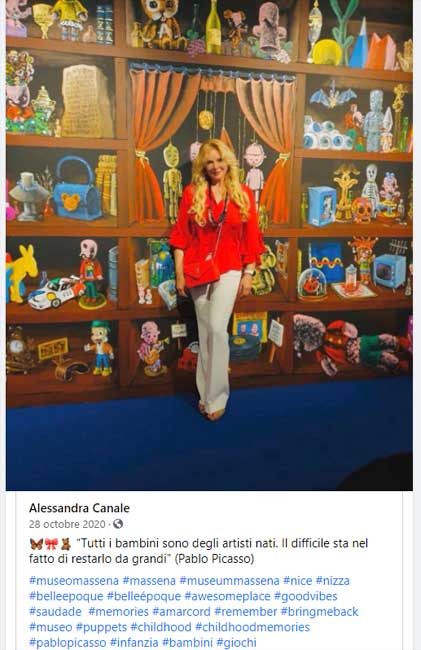Open the #memories hashtag
Viewport: 421px width, 650px height.
[119, 611]
